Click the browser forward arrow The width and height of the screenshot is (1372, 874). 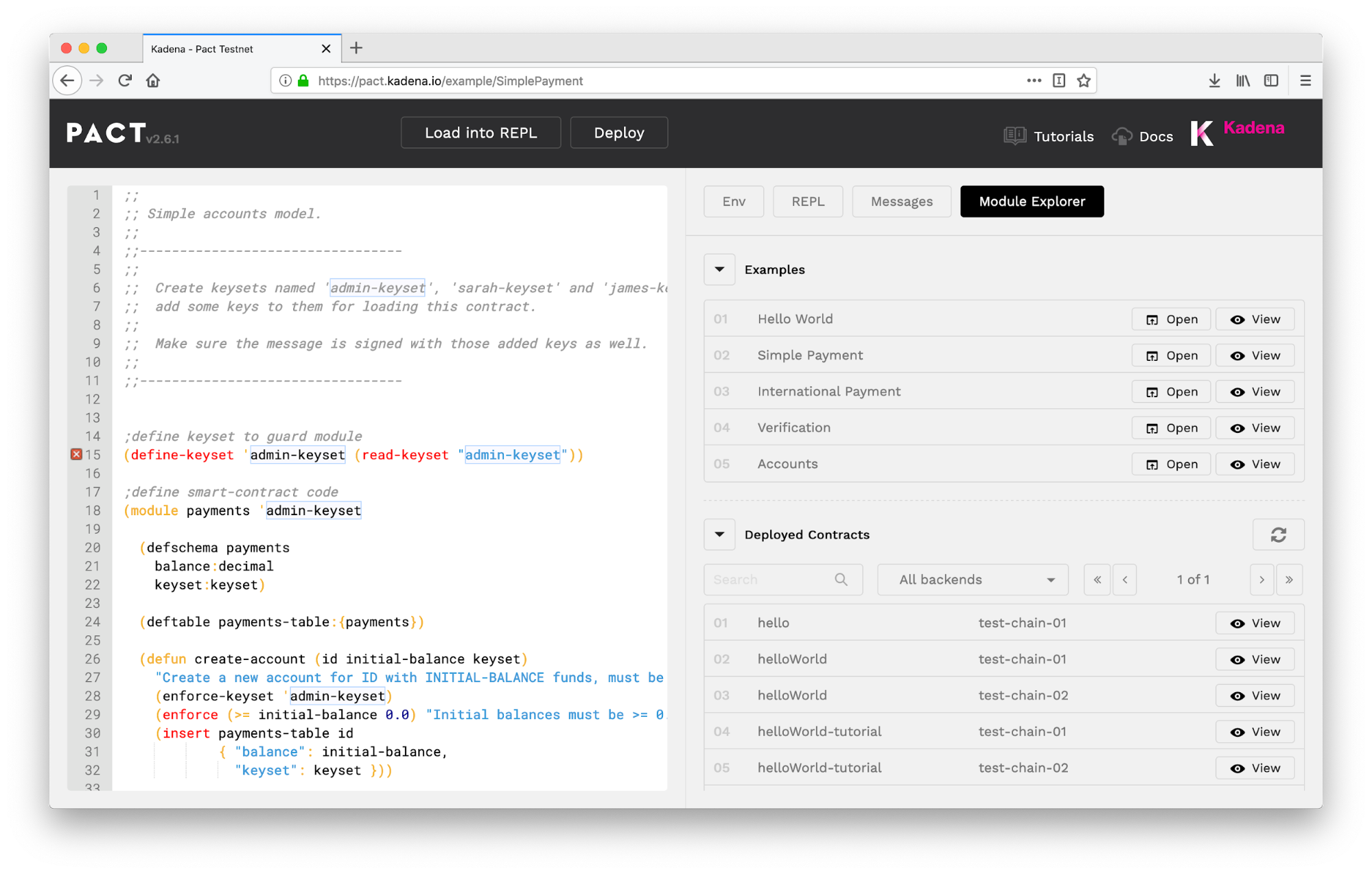[x=96, y=80]
